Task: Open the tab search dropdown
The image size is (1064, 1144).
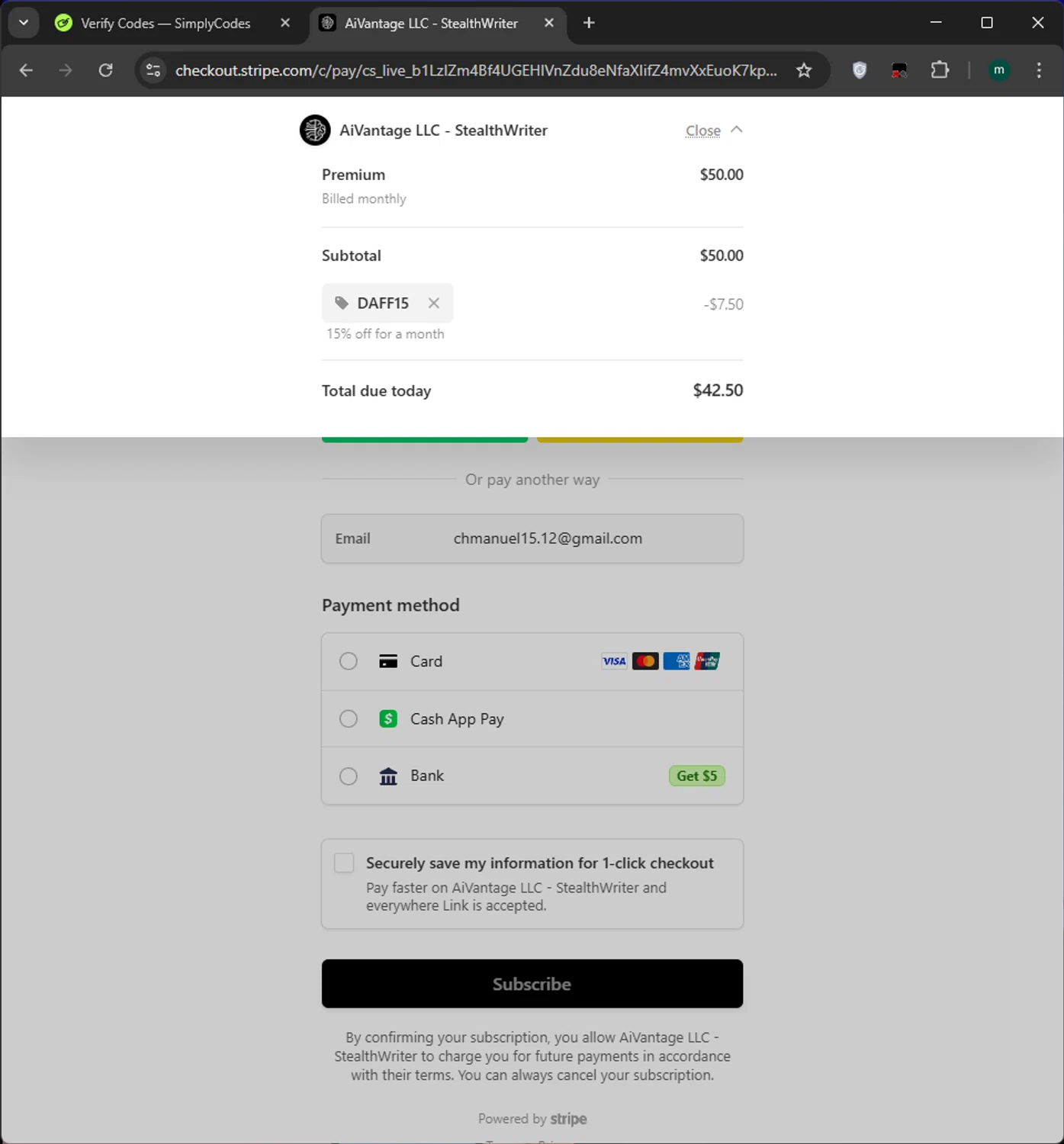Action: (24, 23)
